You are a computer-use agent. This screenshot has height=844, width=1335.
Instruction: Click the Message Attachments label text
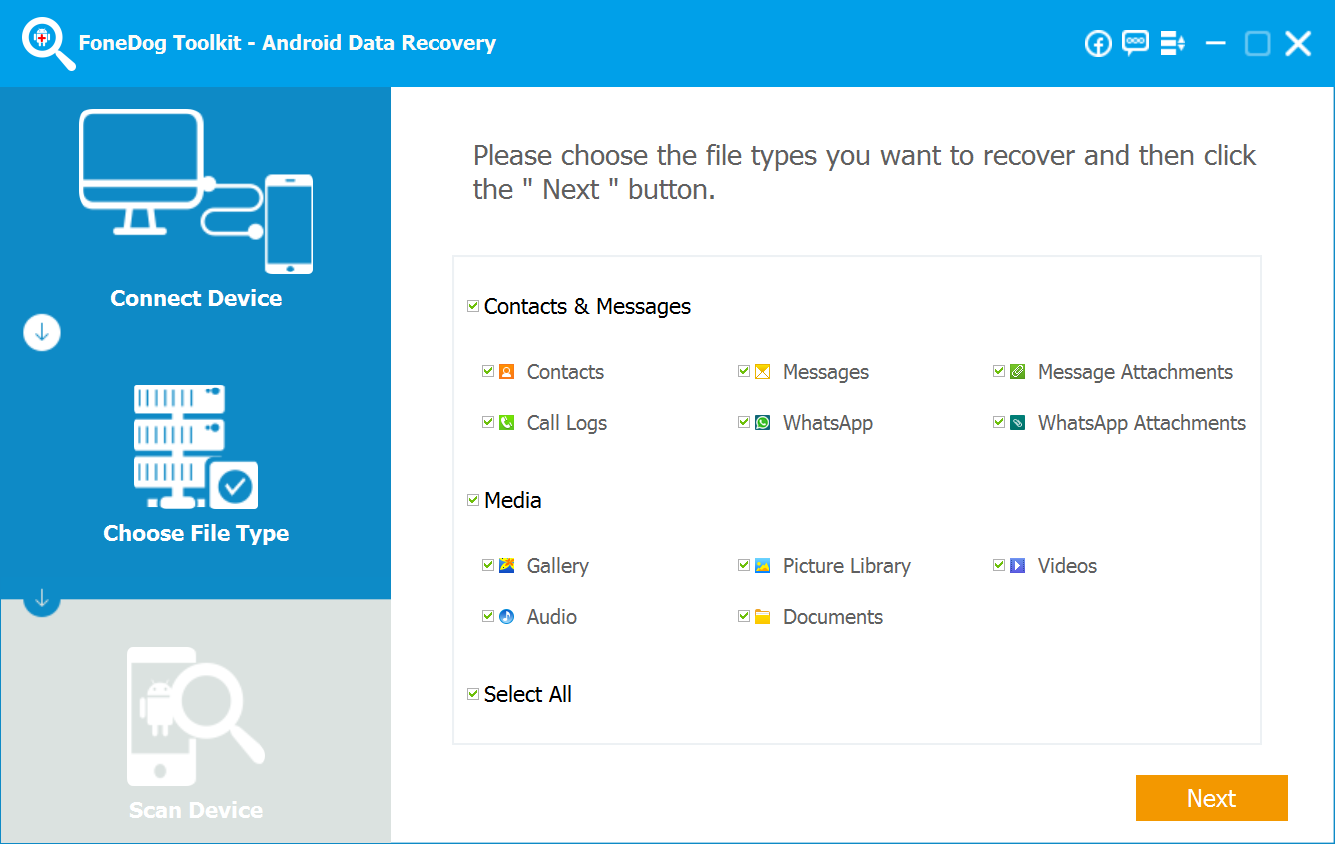(1135, 372)
